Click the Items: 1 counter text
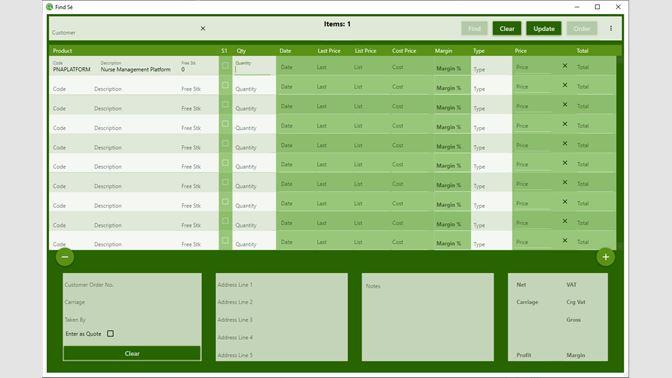This screenshot has width=672, height=378. [337, 24]
